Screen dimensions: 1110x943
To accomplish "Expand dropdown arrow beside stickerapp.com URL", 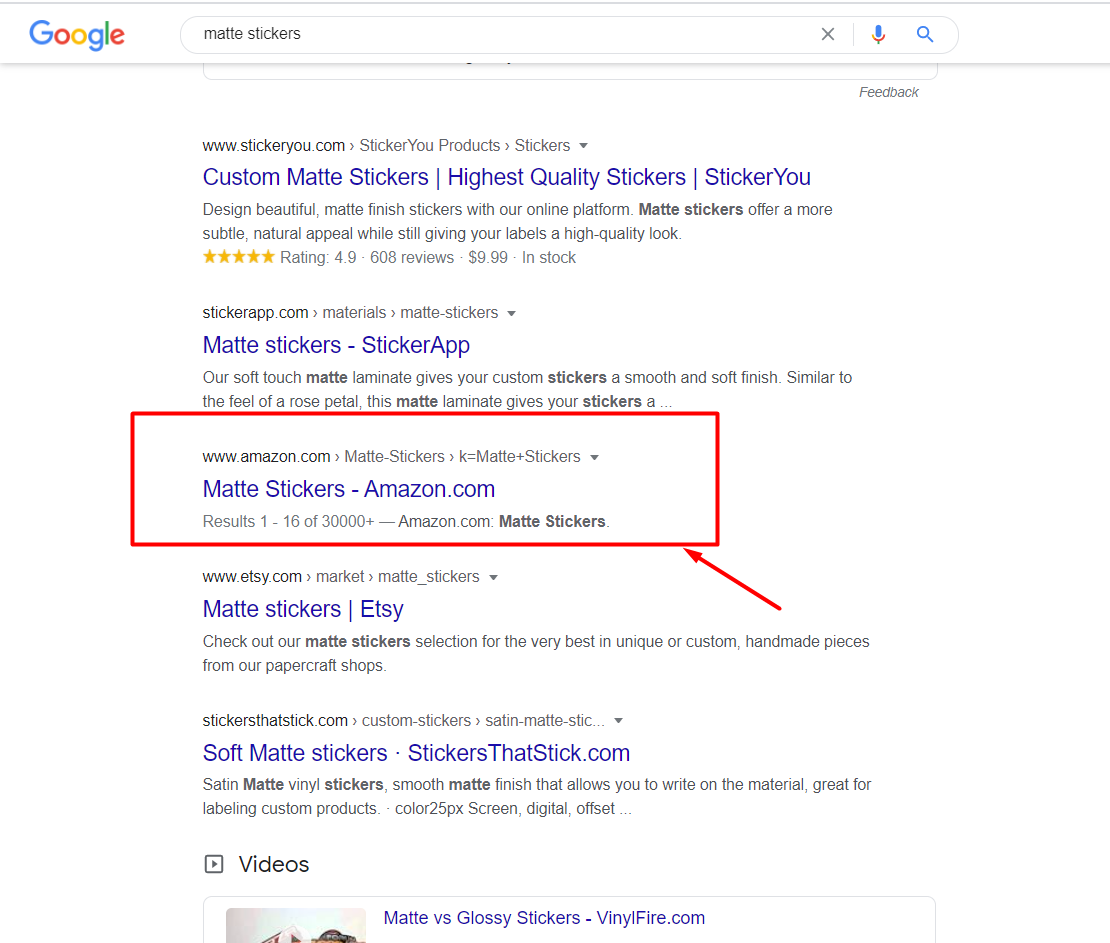I will click(x=511, y=314).
